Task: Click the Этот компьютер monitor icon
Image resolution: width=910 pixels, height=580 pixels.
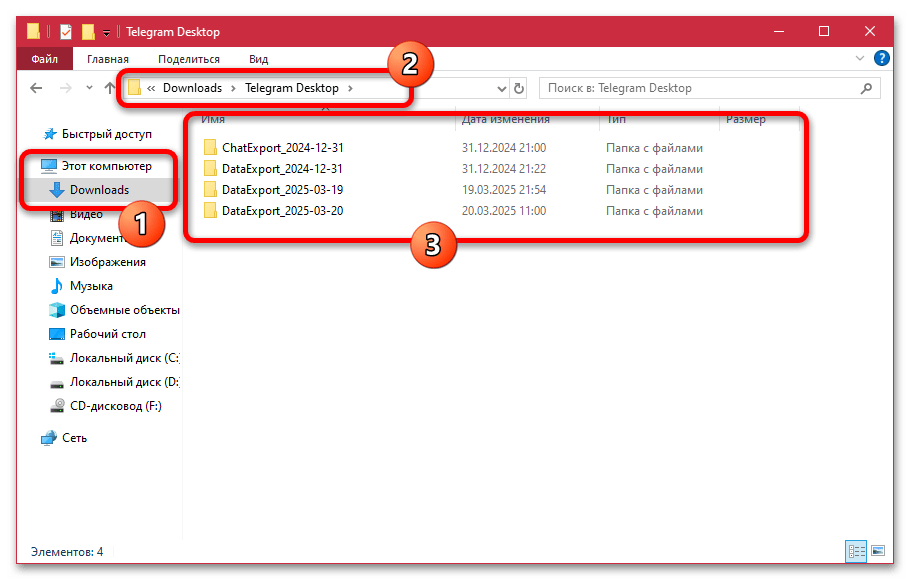Action: tap(49, 166)
